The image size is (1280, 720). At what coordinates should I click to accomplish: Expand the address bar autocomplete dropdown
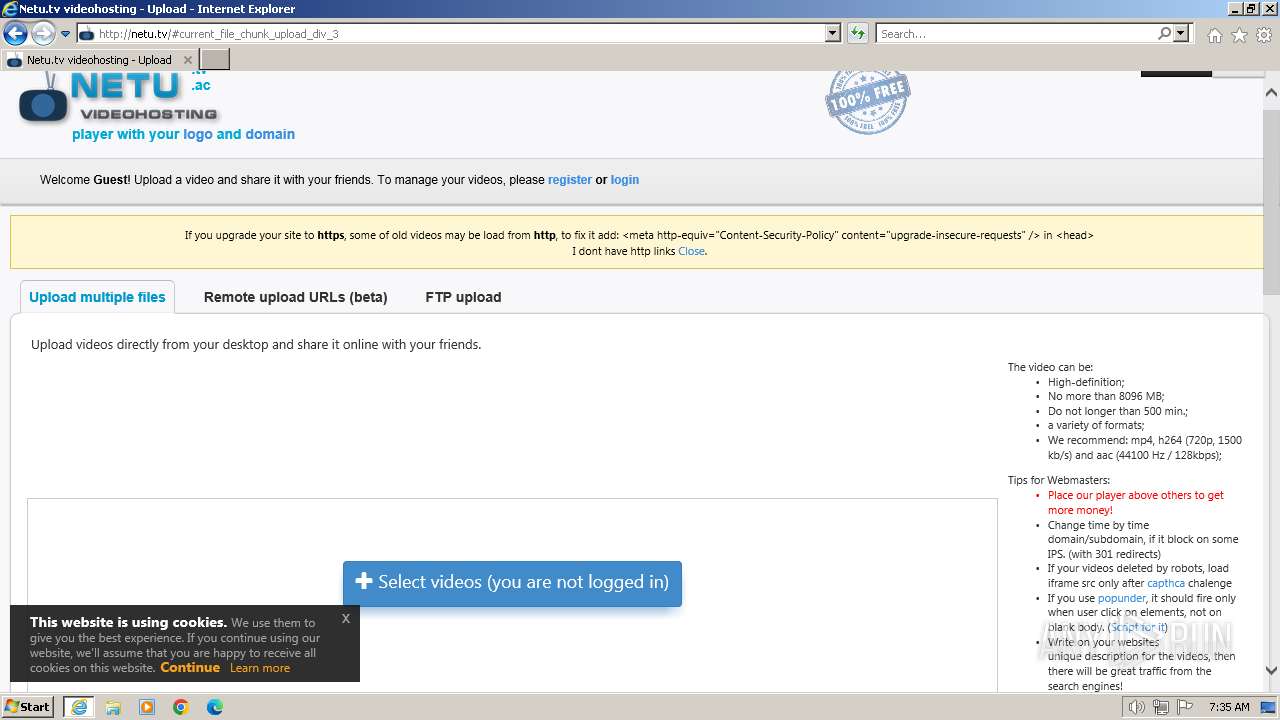click(833, 34)
